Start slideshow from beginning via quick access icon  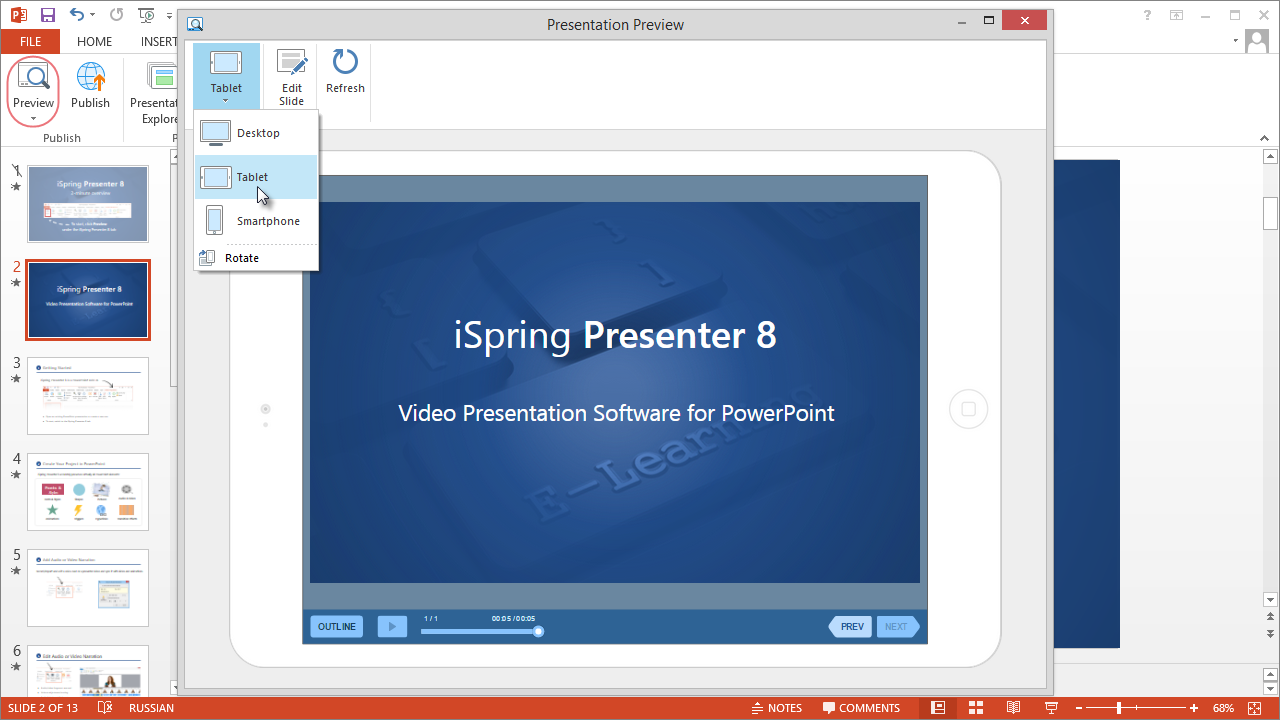(146, 15)
